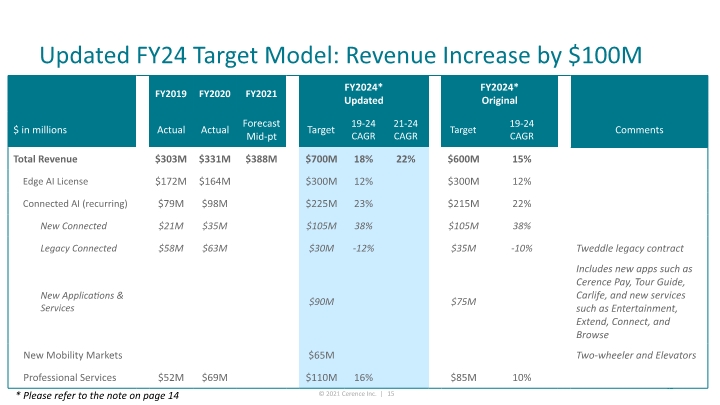The image size is (720, 405).
Task: Click the $215M original target
Action: click(x=463, y=203)
